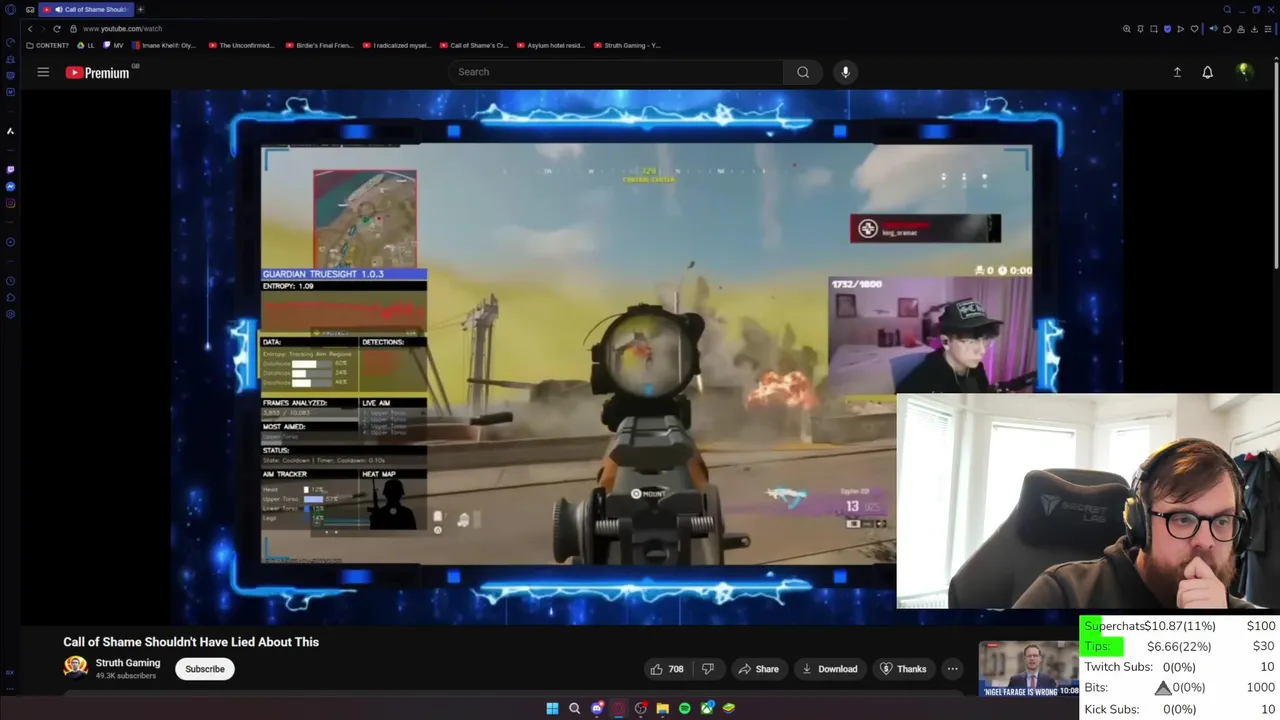Viewport: 1280px width, 720px height.
Task: Subscribe to Struth Gaming
Action: click(x=204, y=669)
